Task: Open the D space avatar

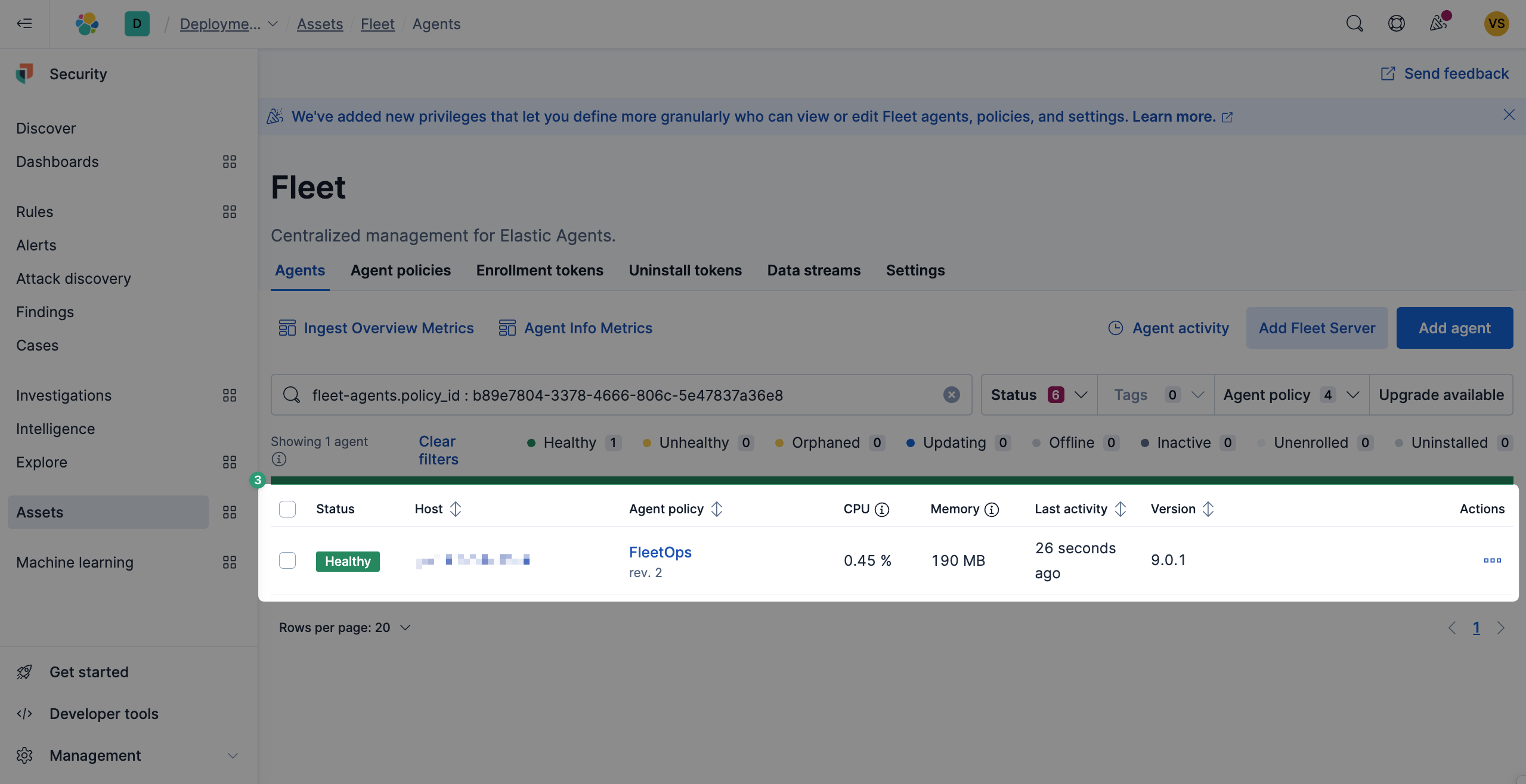Action: (x=137, y=24)
